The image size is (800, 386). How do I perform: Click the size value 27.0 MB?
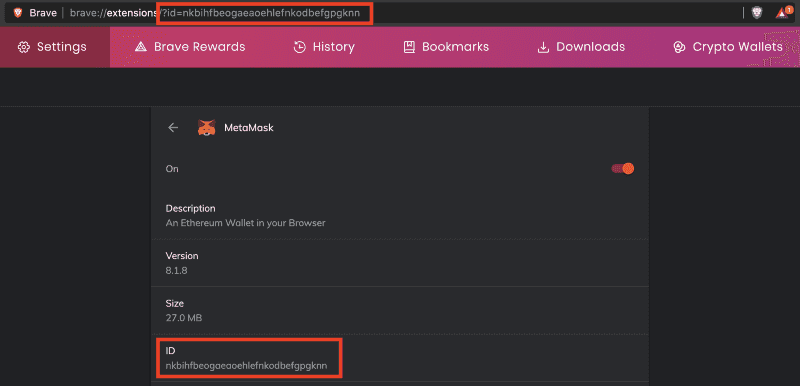tap(184, 318)
